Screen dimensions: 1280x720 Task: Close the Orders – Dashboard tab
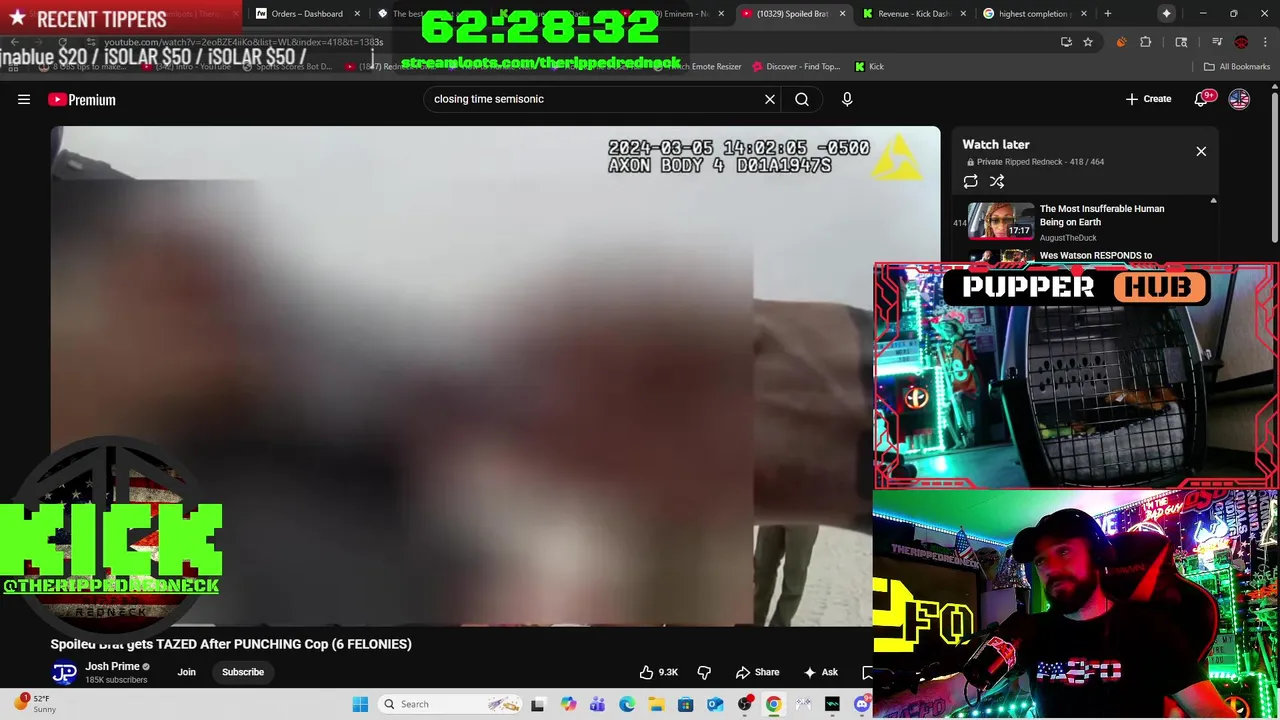[357, 14]
